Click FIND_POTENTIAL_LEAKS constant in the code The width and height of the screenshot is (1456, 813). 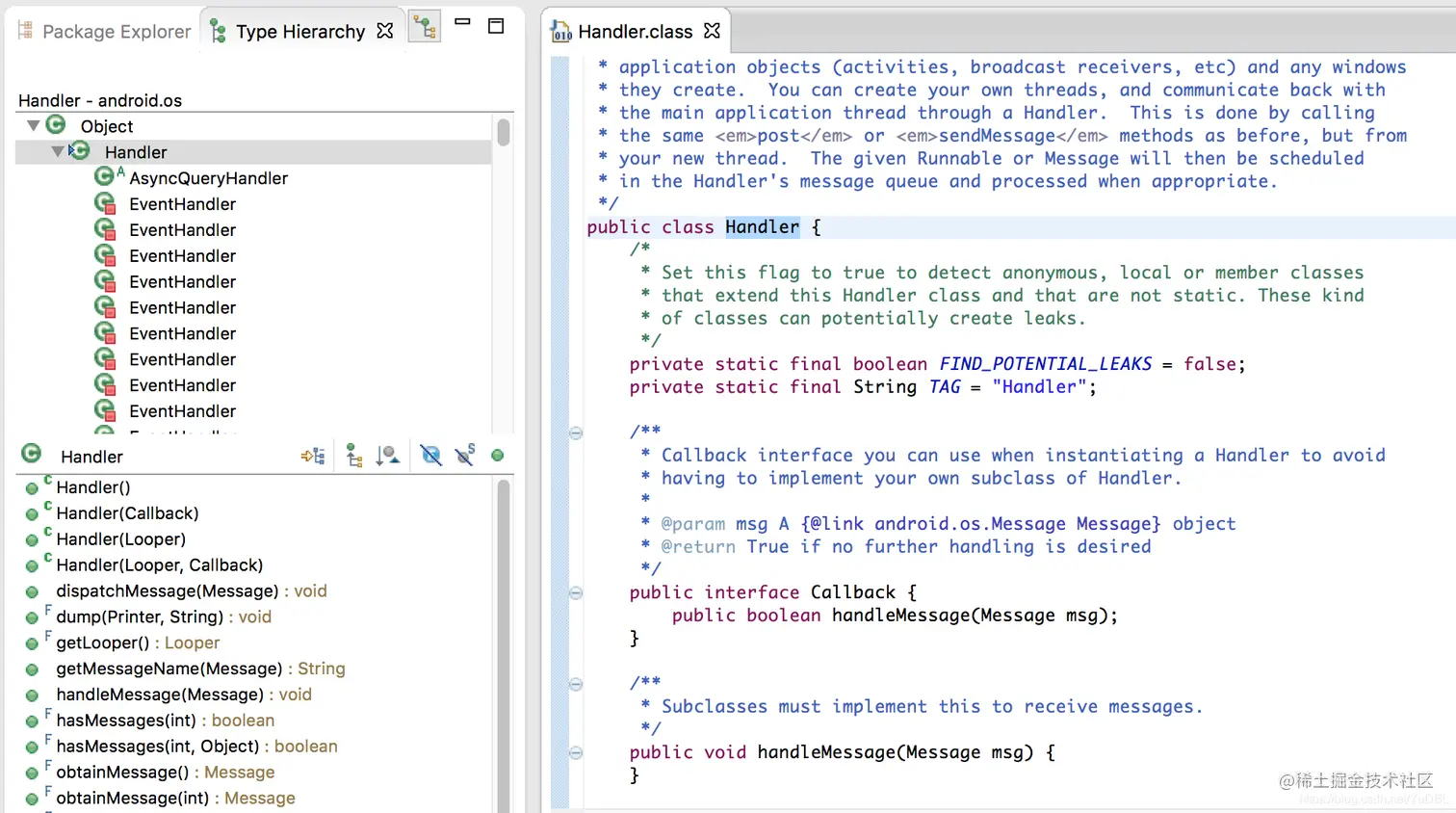pos(1046,364)
